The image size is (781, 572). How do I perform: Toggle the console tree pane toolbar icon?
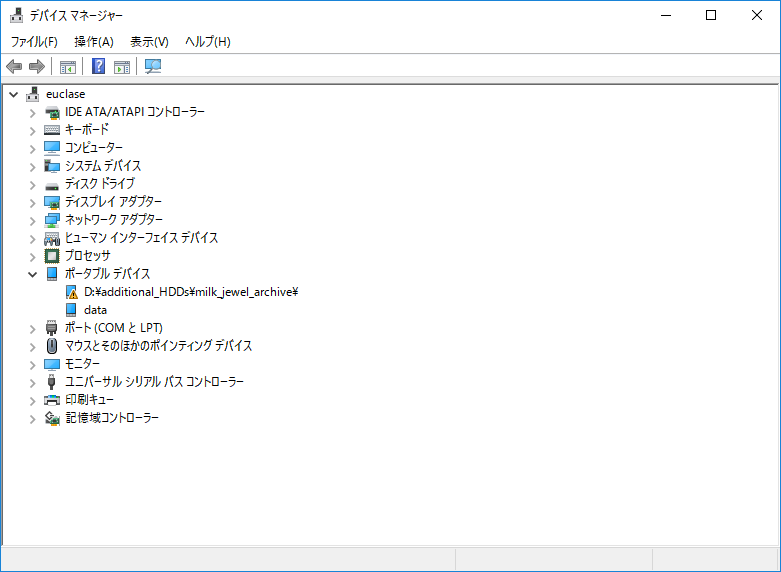(x=68, y=67)
